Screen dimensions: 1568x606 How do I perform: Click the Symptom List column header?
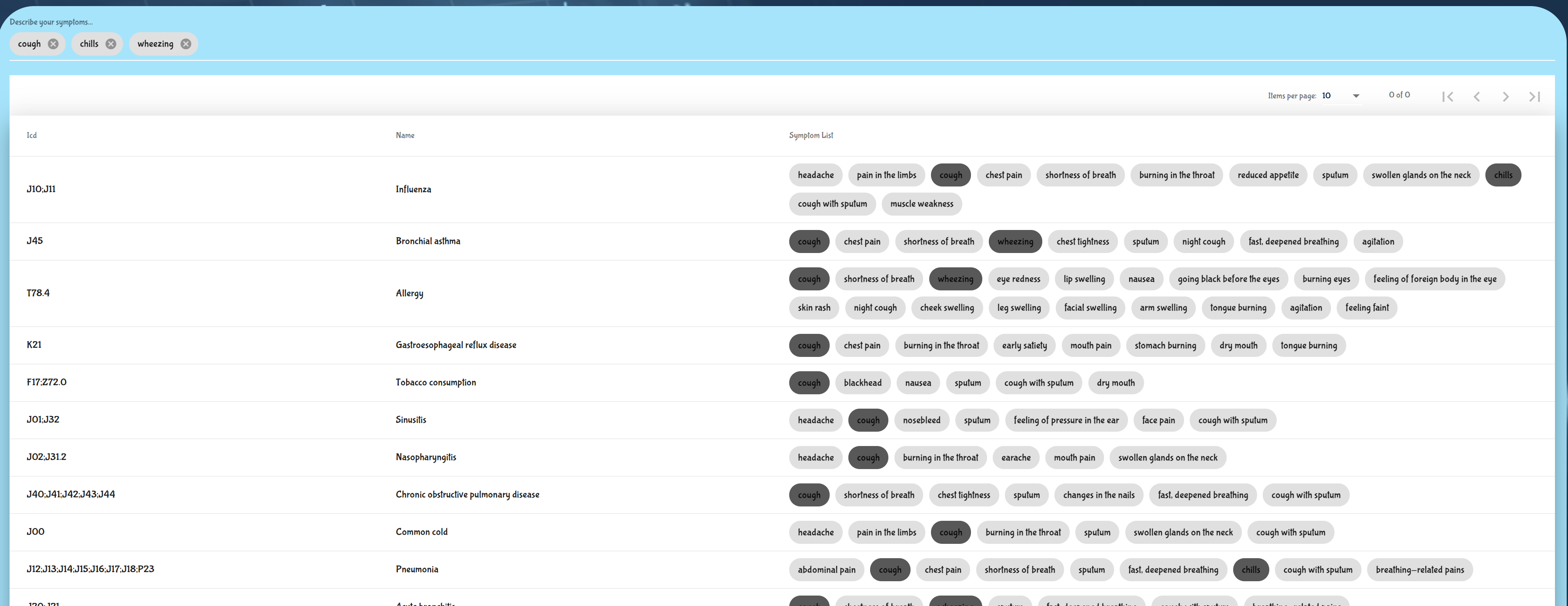[x=811, y=135]
